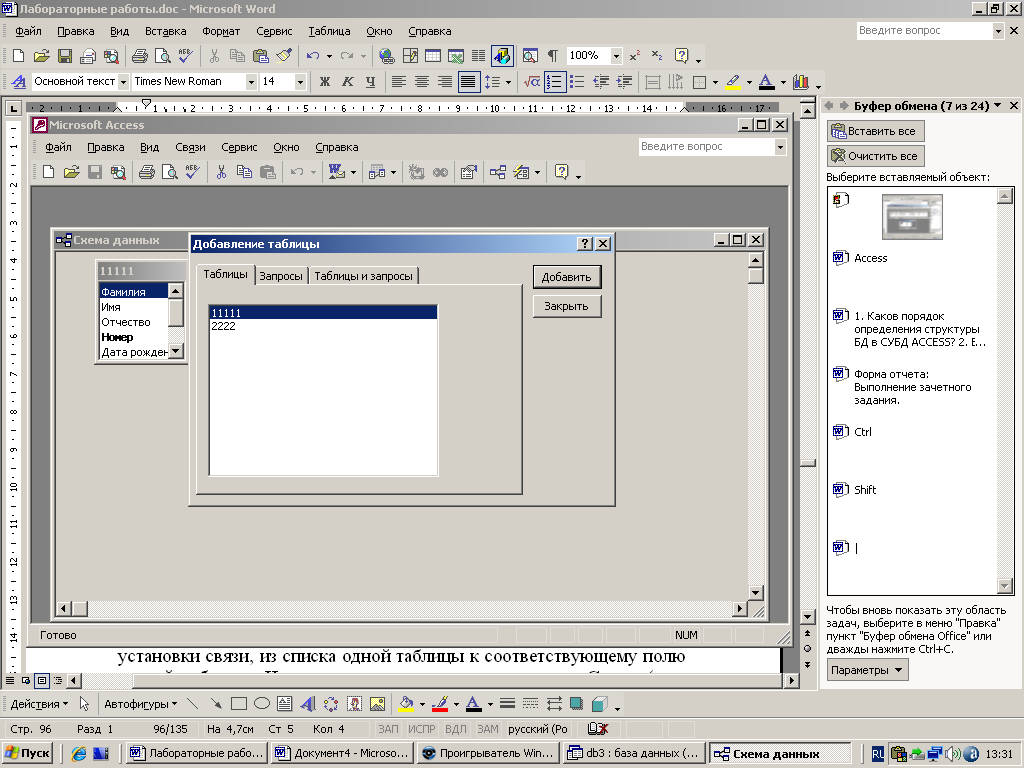This screenshot has height=768, width=1024.
Task: Click Highlight color marker icon
Action: (733, 82)
